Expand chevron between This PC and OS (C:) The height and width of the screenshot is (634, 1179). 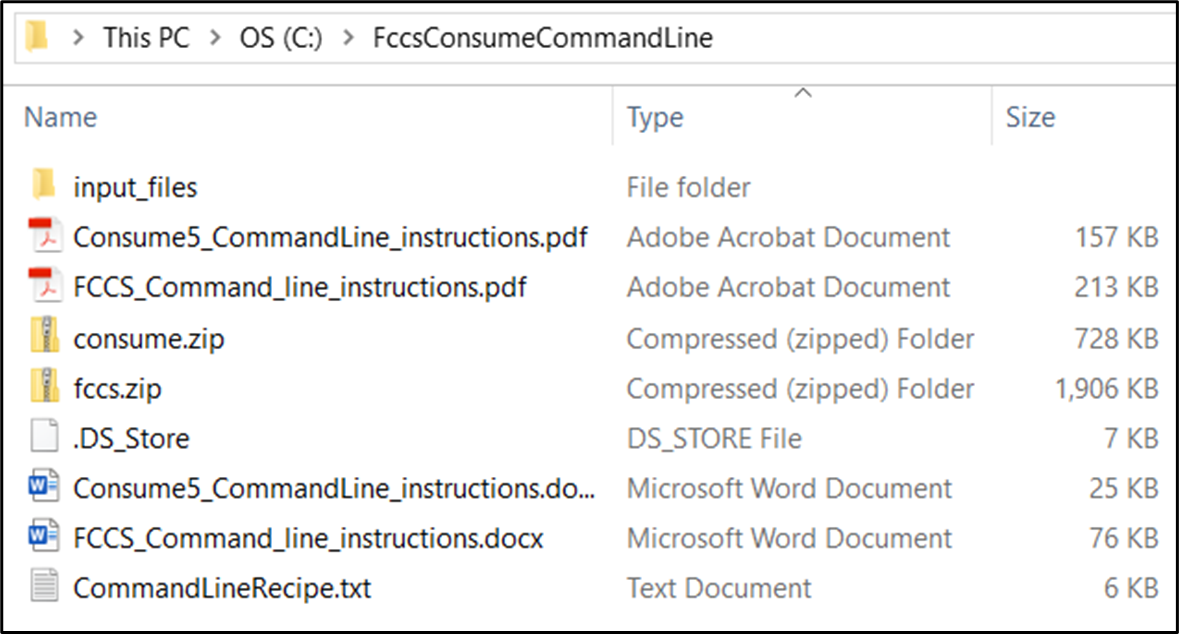[x=214, y=39]
